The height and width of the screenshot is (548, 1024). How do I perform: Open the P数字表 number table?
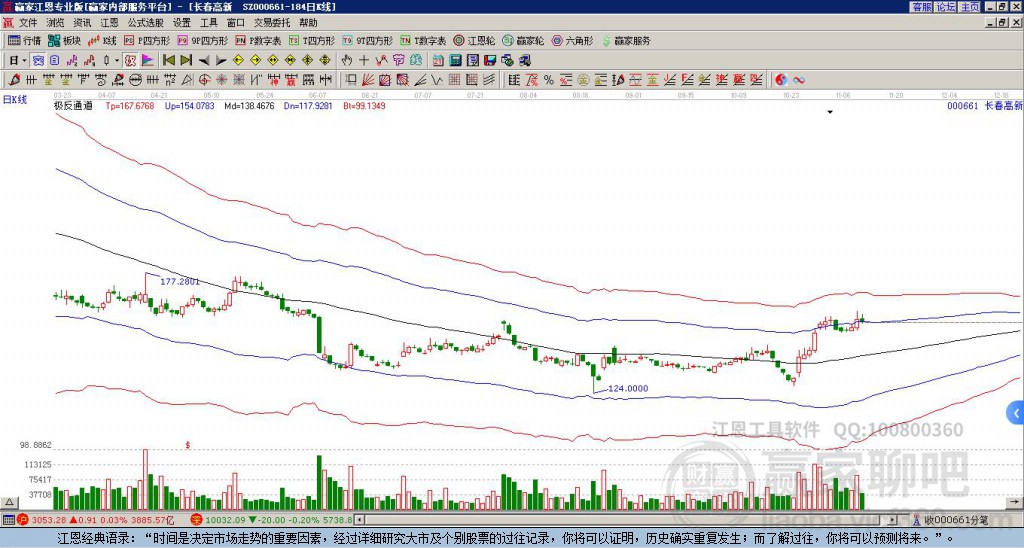[258, 40]
